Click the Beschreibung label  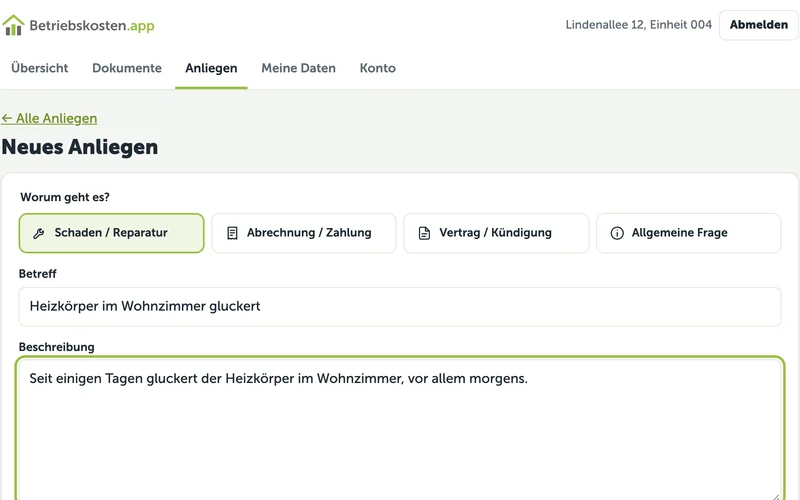pos(57,347)
